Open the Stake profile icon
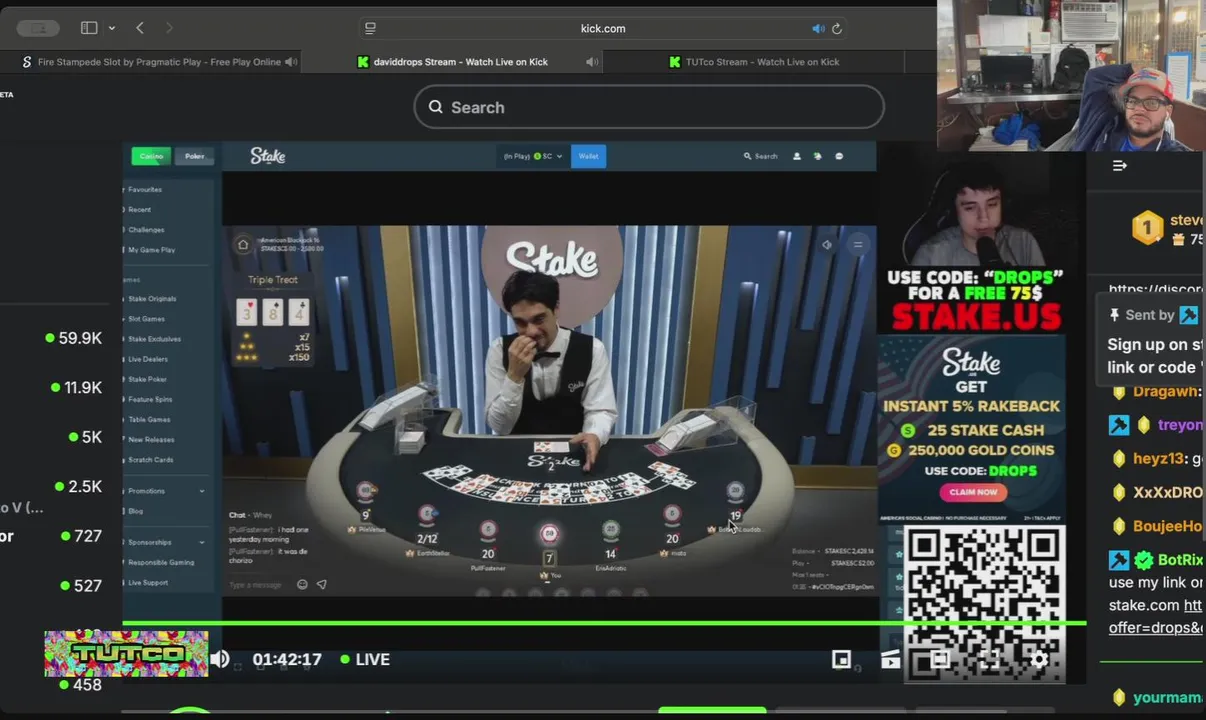 797,156
